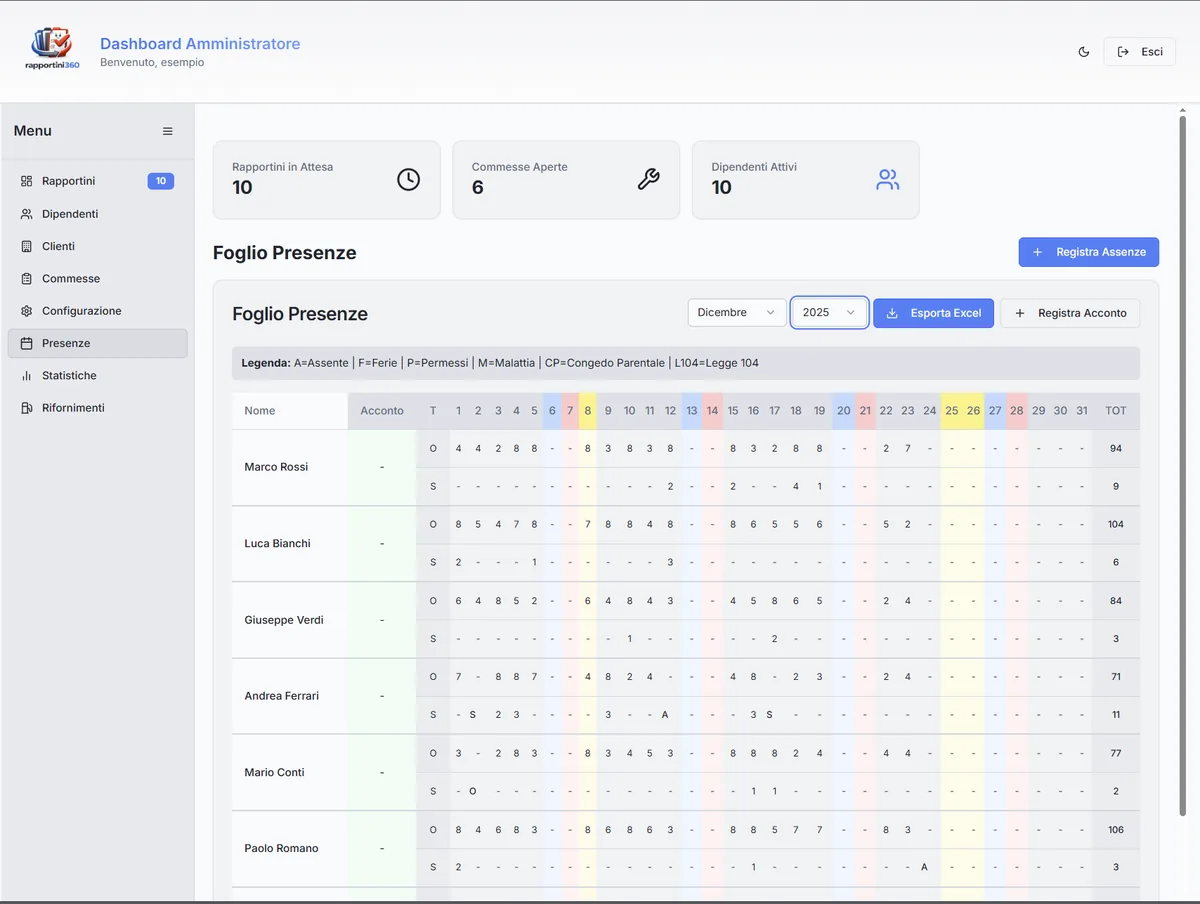Viewport: 1200px width, 904px height.
Task: Toggle dark mode with the moon icon
Action: point(1084,52)
